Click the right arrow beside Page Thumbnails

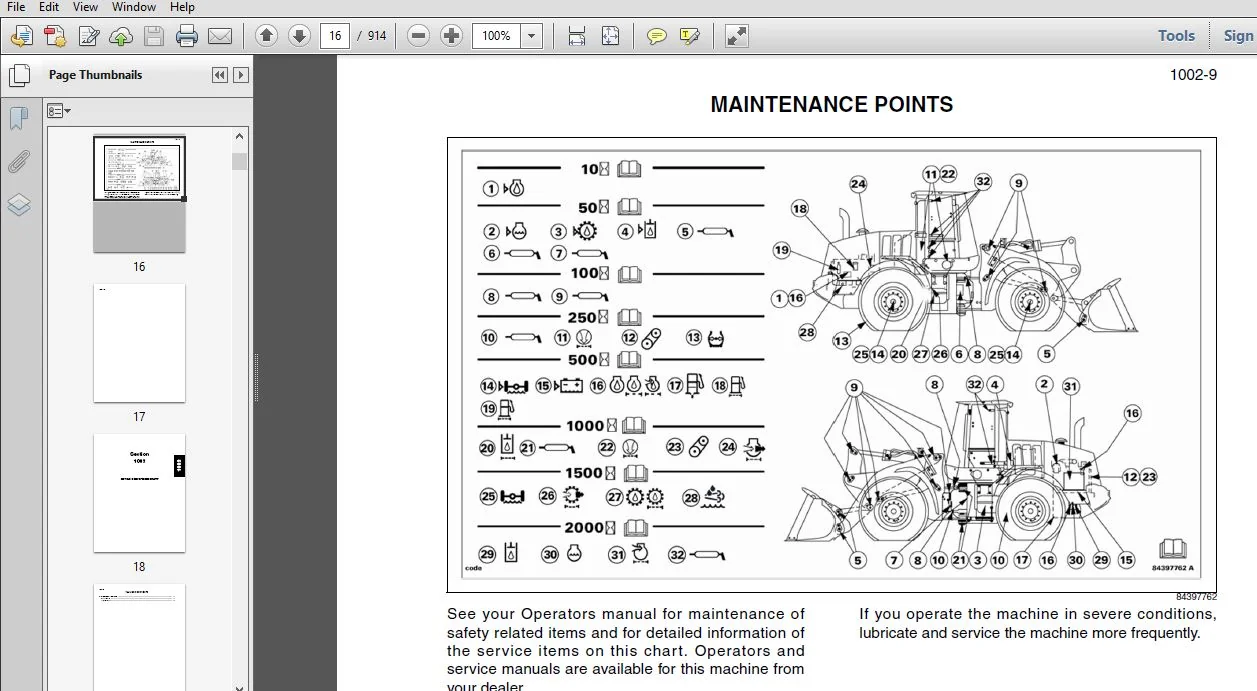pyautogui.click(x=241, y=75)
